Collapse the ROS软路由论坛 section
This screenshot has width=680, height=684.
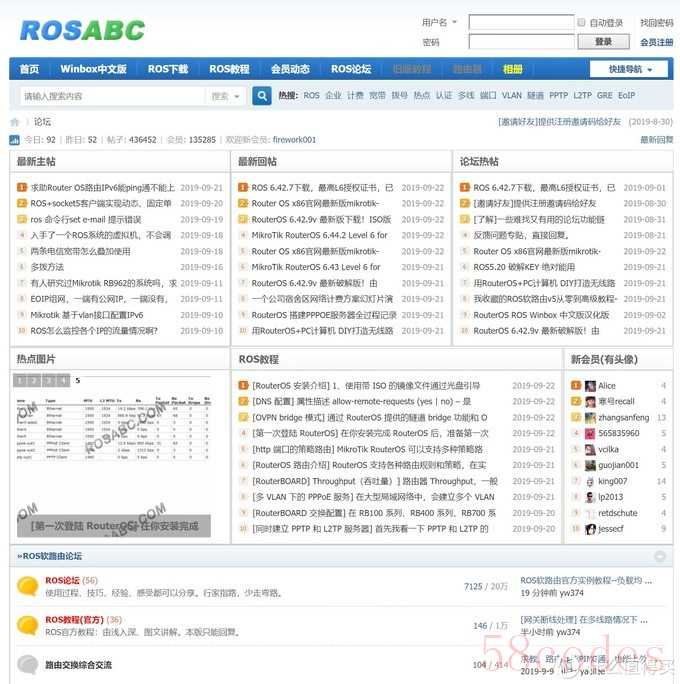coord(660,556)
